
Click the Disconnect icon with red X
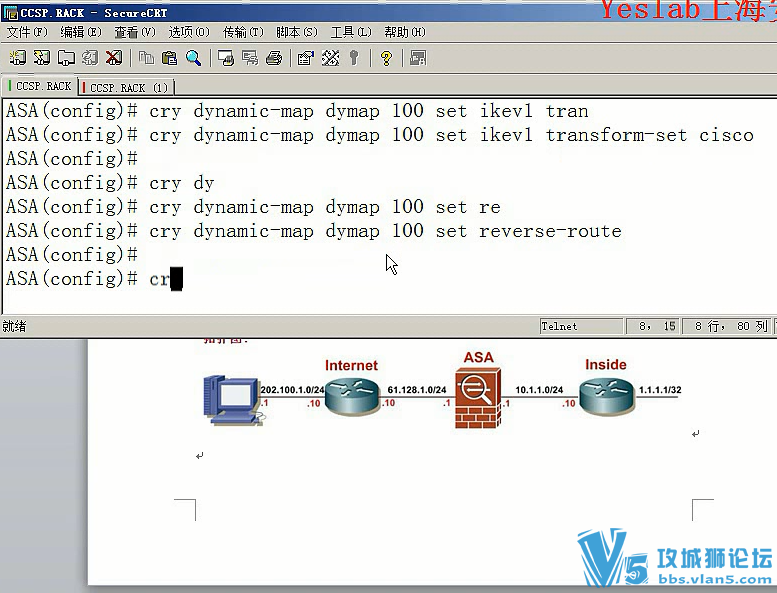pyautogui.click(x=114, y=58)
